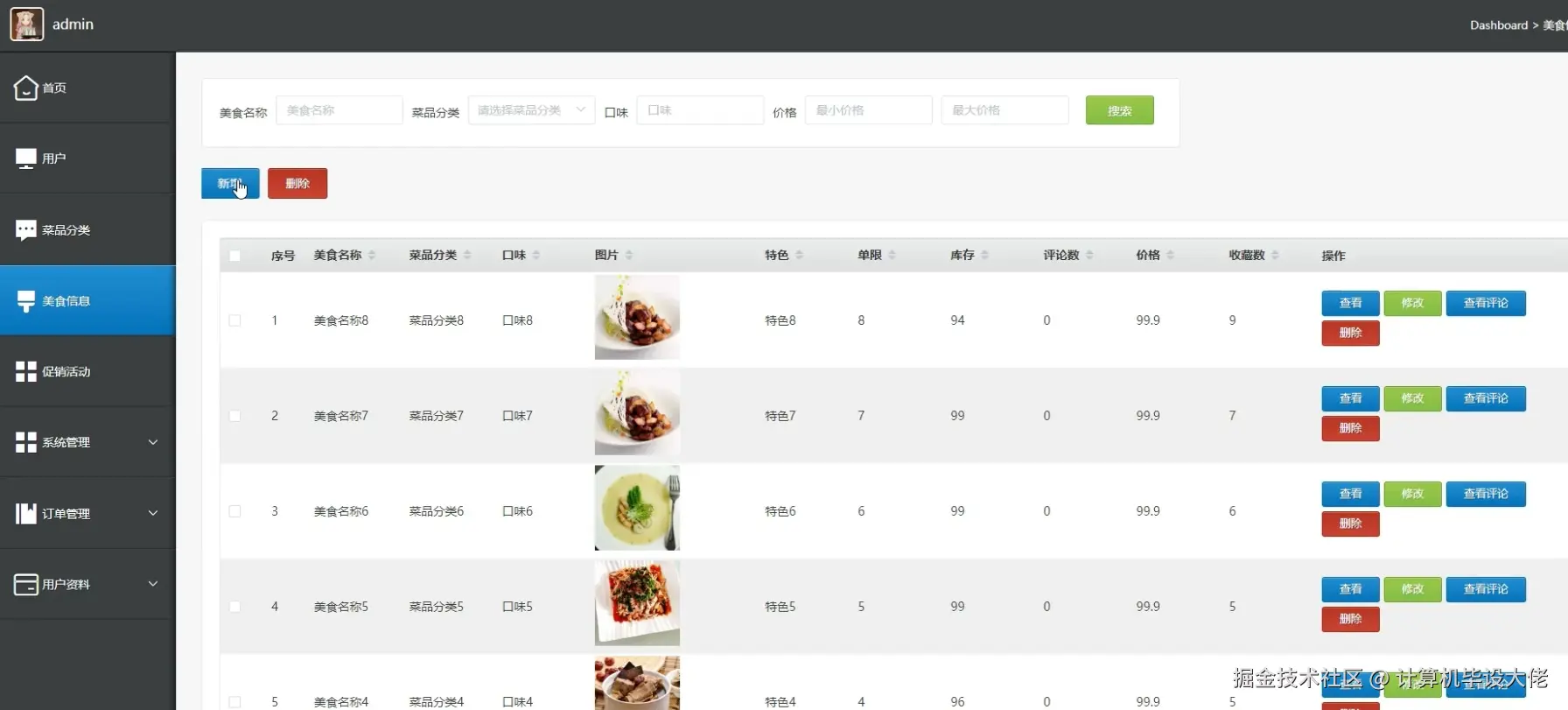This screenshot has width=1568, height=710.
Task: Click red 删除 for 美食名称7 row
Action: pos(1350,428)
